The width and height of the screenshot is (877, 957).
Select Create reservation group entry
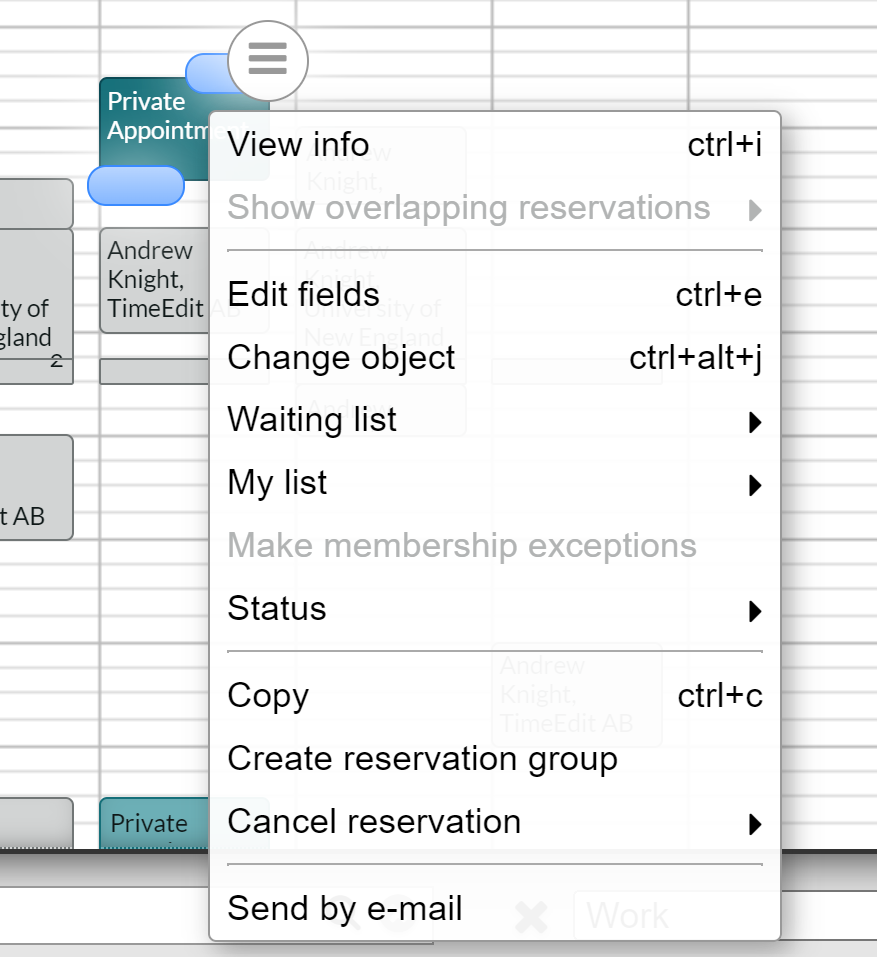click(494, 759)
